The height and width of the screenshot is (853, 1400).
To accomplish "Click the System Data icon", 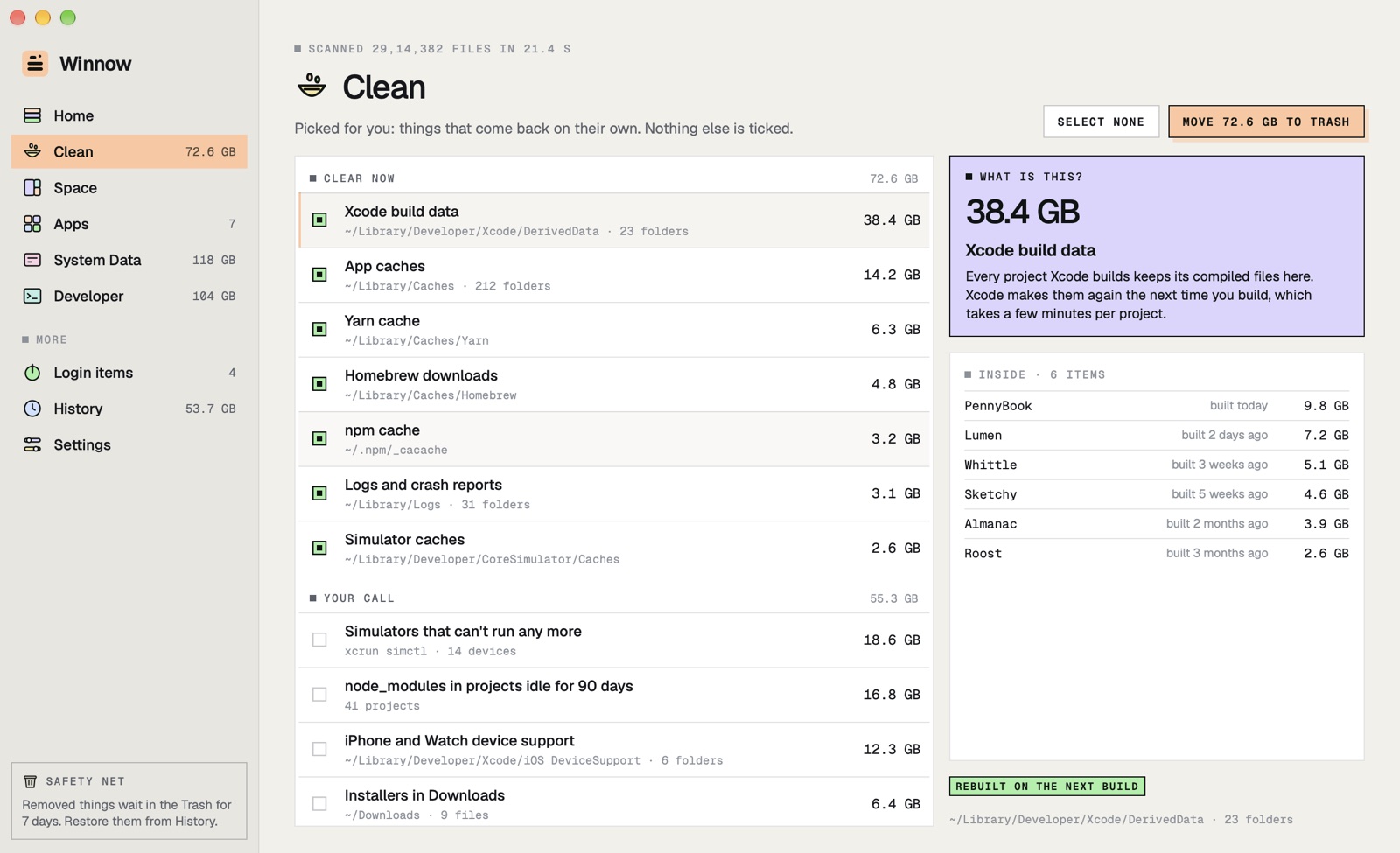I will point(32,260).
